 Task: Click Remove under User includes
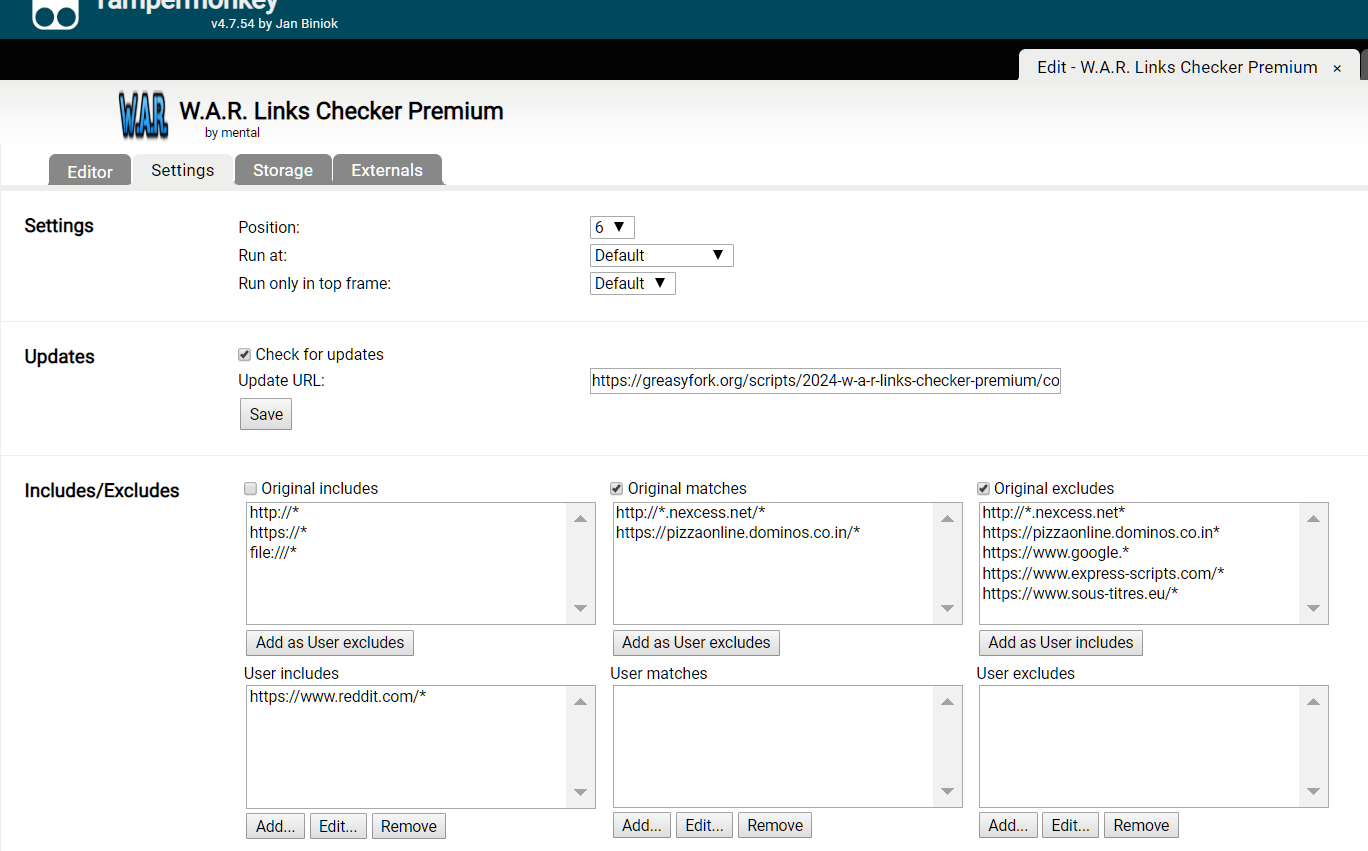[x=409, y=826]
